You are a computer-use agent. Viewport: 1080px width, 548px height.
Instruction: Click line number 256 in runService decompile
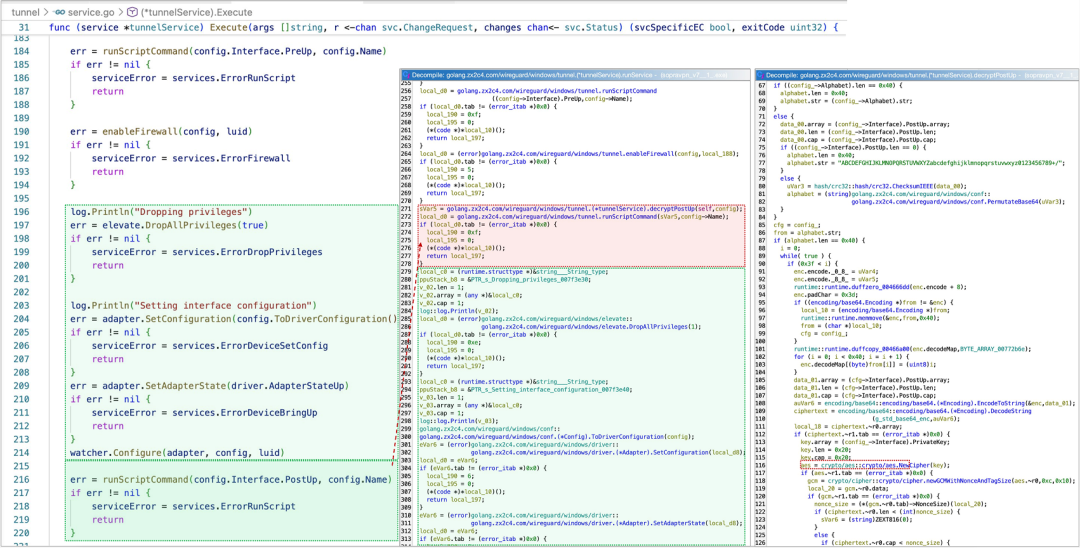point(408,90)
